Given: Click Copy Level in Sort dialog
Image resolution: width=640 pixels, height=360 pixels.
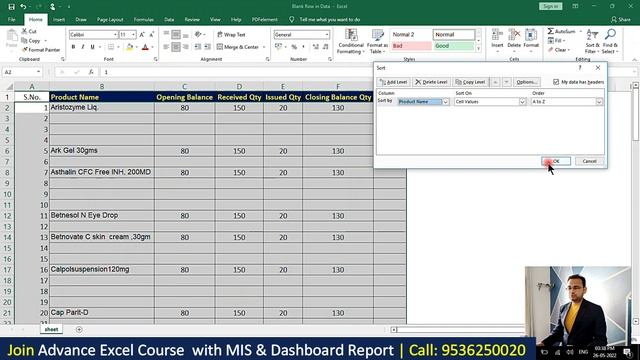Looking at the screenshot, I should tap(470, 82).
